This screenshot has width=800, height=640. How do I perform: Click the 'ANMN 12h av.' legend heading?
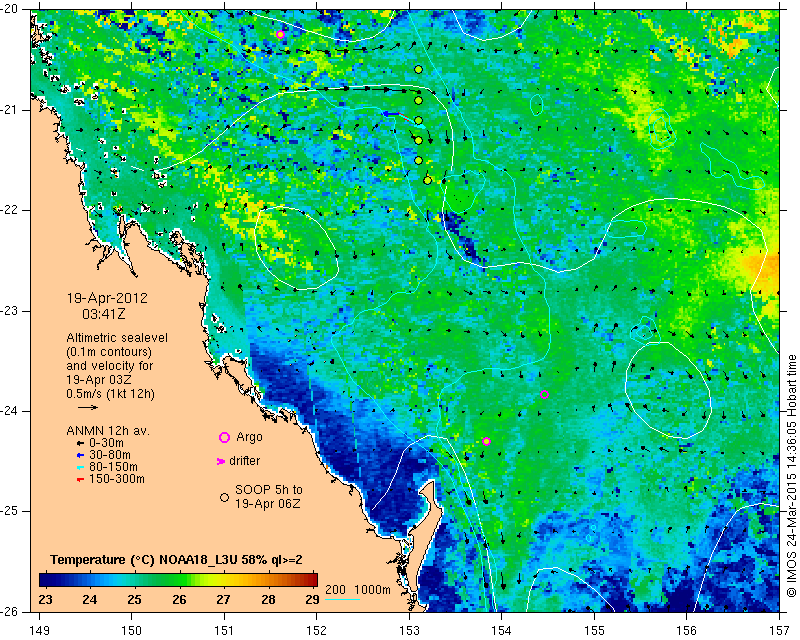tap(108, 431)
